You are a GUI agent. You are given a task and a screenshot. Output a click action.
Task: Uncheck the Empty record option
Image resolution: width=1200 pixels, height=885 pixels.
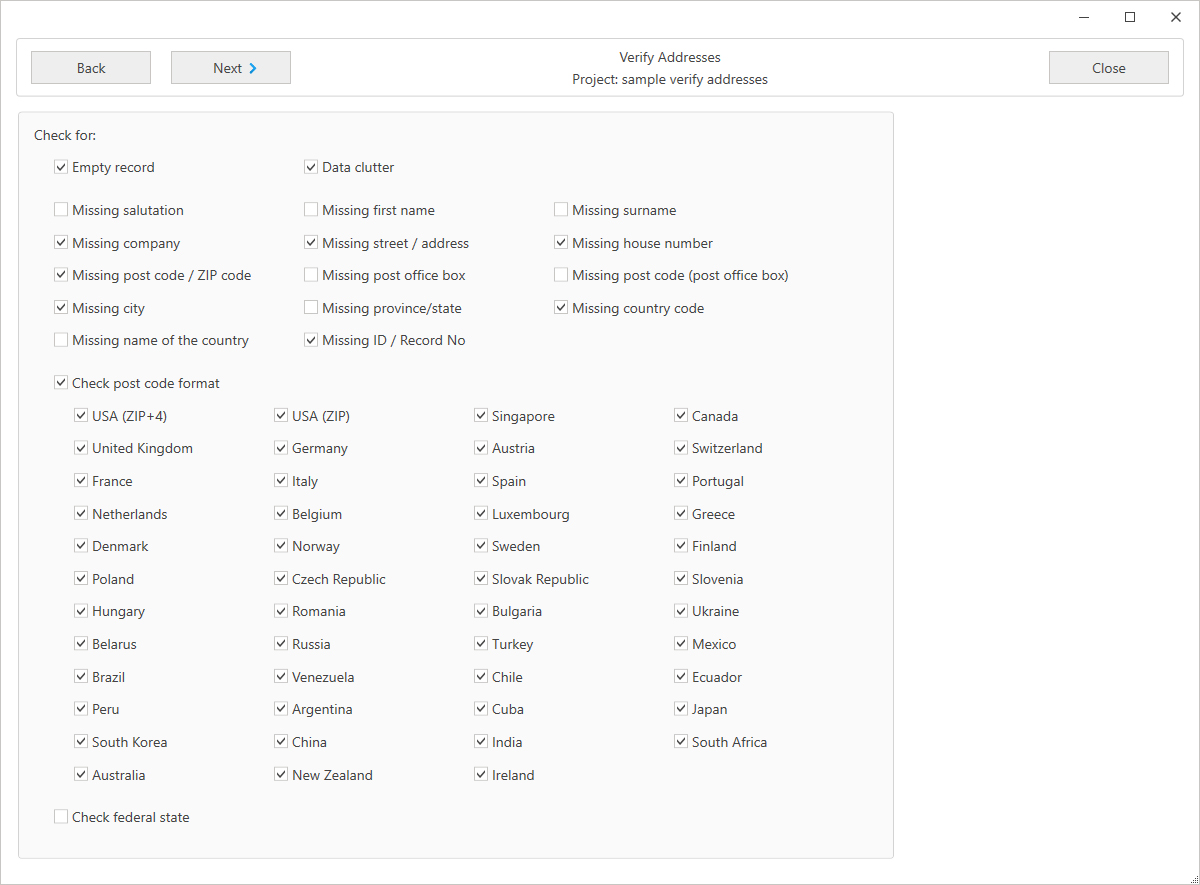coord(61,166)
